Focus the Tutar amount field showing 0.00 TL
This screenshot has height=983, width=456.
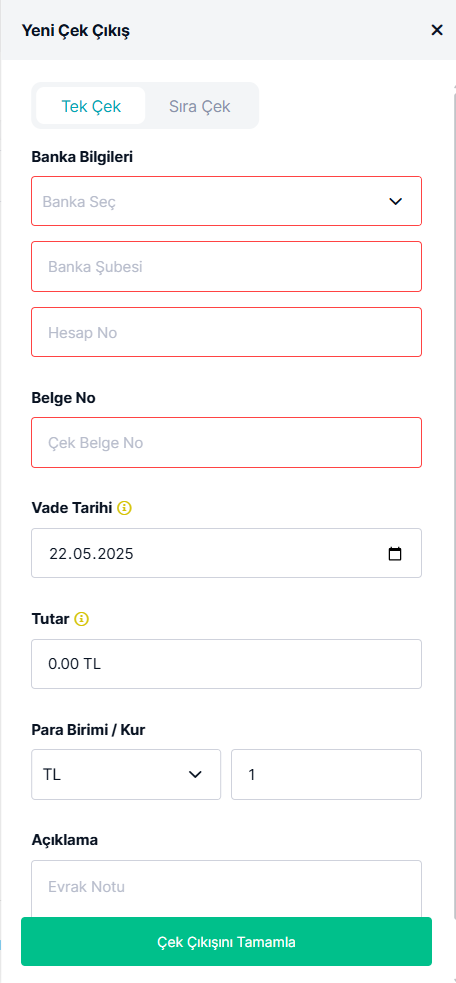coord(226,664)
